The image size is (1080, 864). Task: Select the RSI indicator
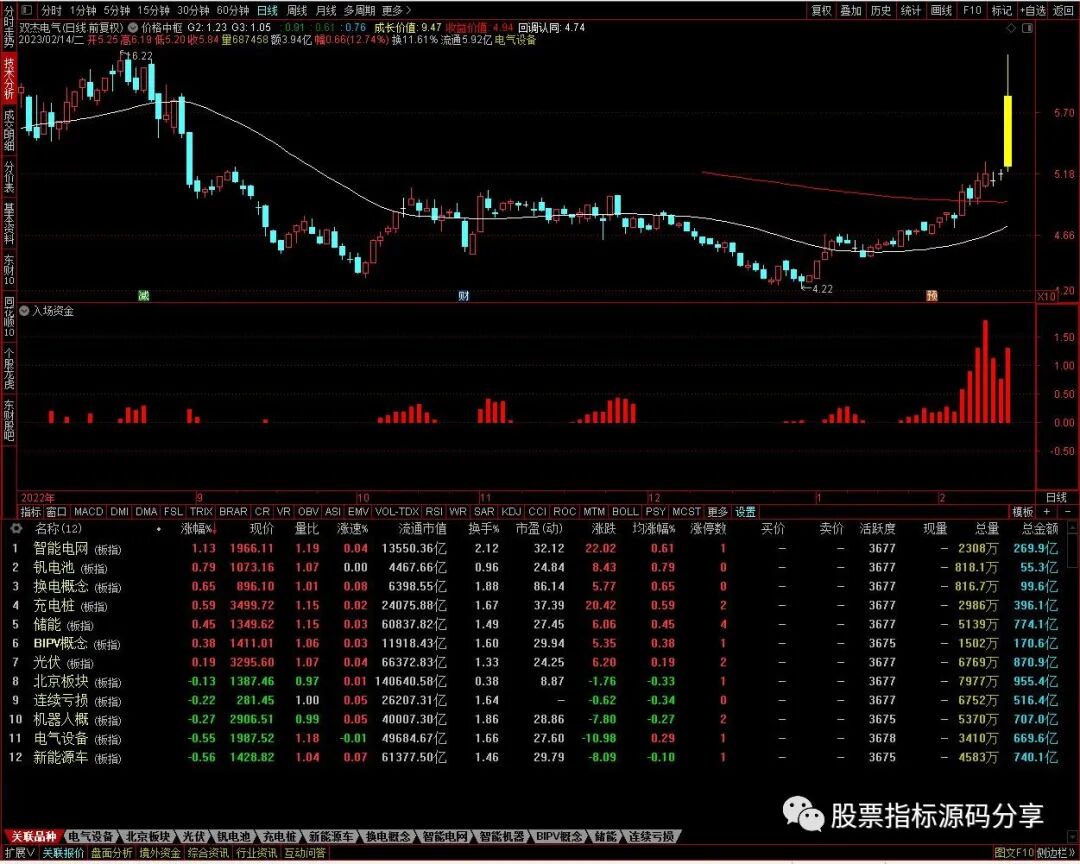click(x=434, y=512)
